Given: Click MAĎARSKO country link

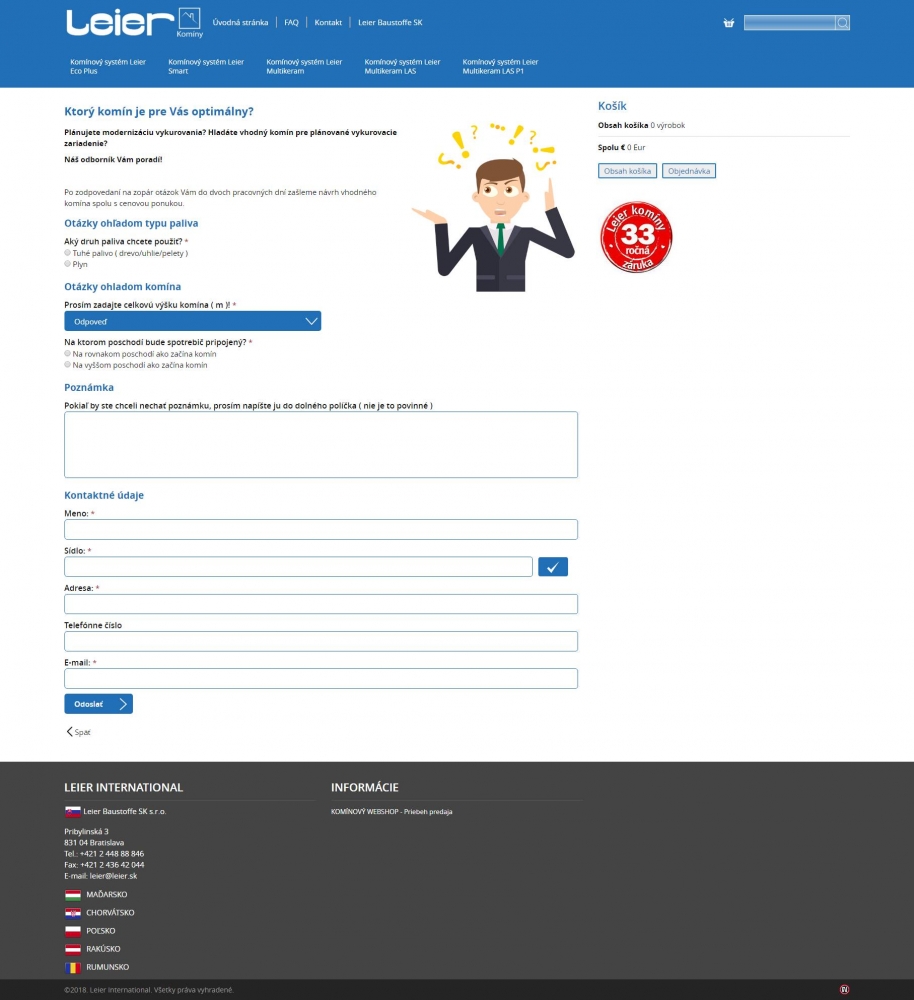Looking at the screenshot, I should coord(107,895).
